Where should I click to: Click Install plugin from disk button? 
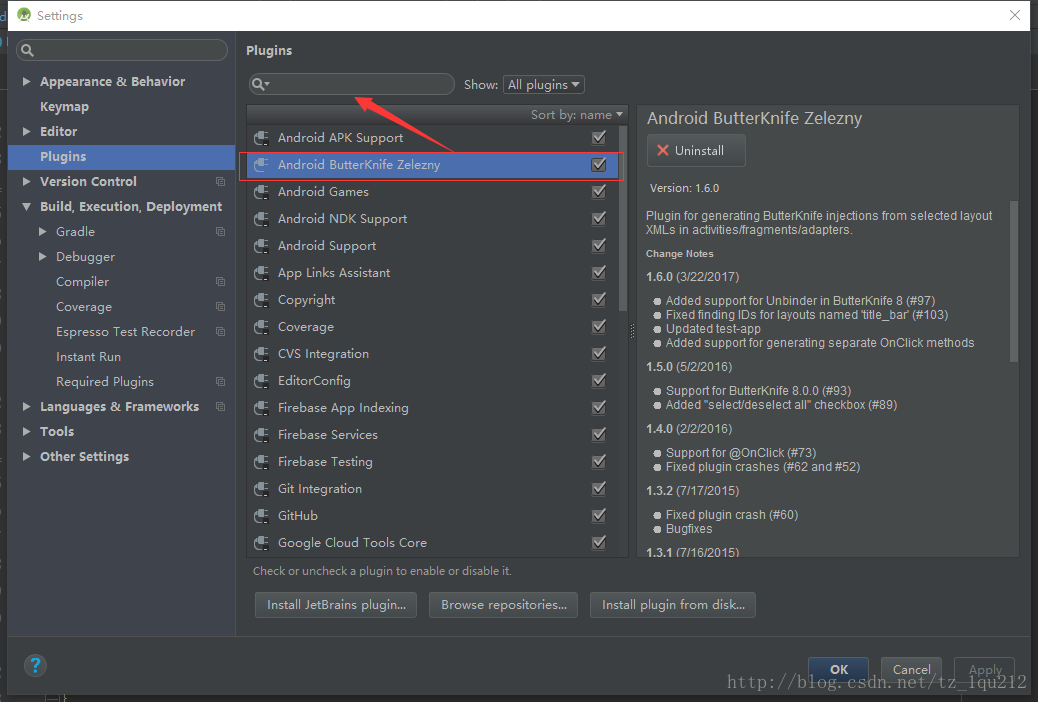(x=673, y=605)
